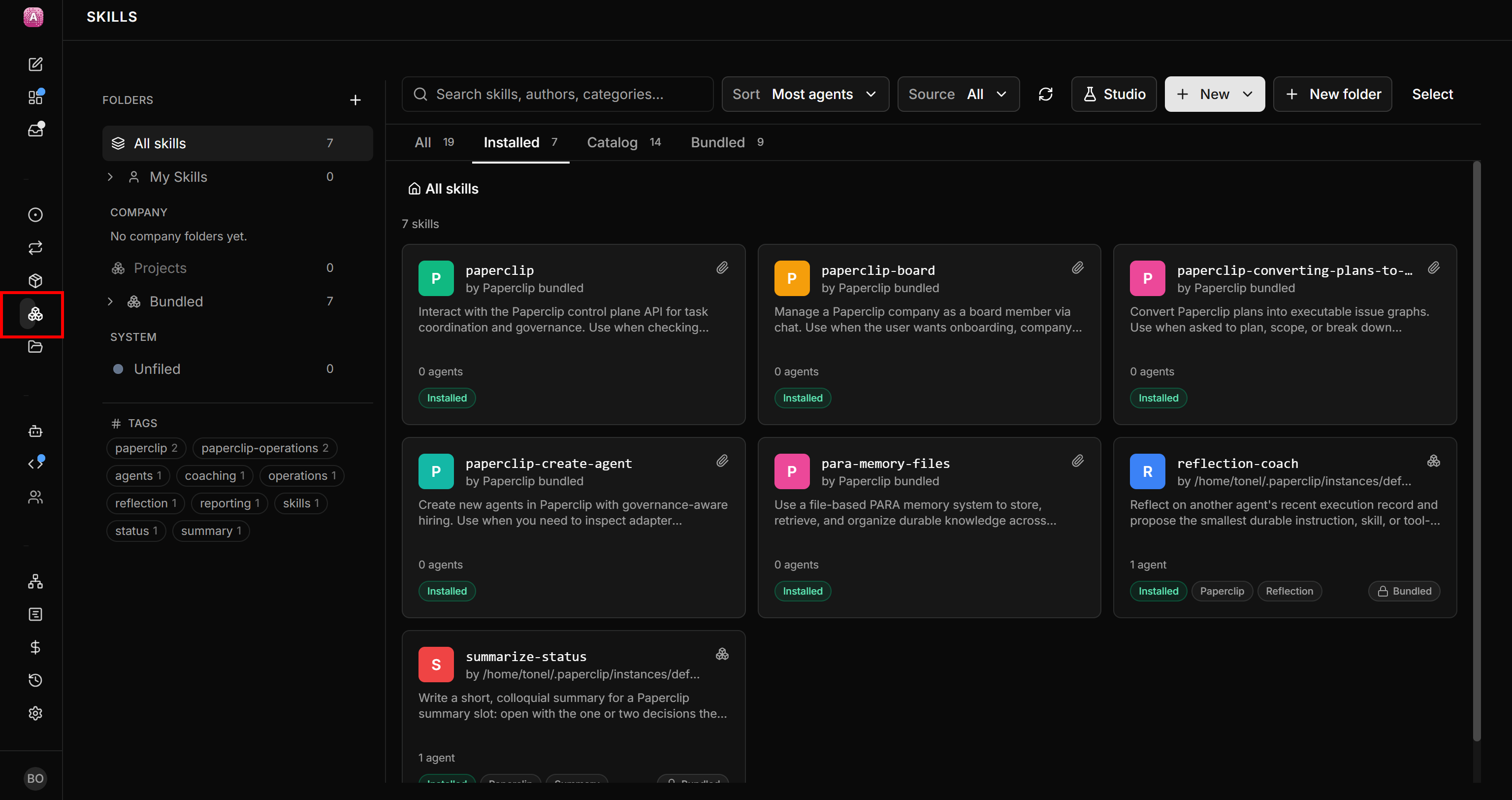Open the routines repeat-arrows sidebar icon
Screen dimensions: 1512x800
(x=35, y=248)
